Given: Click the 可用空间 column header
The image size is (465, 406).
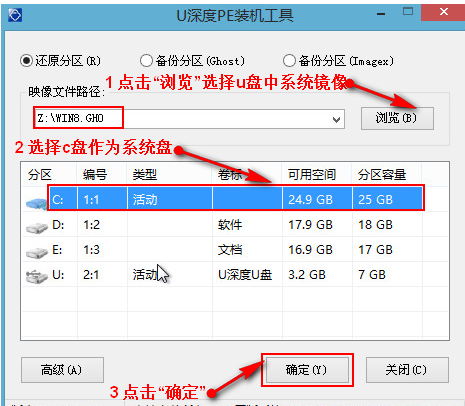Looking at the screenshot, I should click(312, 174).
